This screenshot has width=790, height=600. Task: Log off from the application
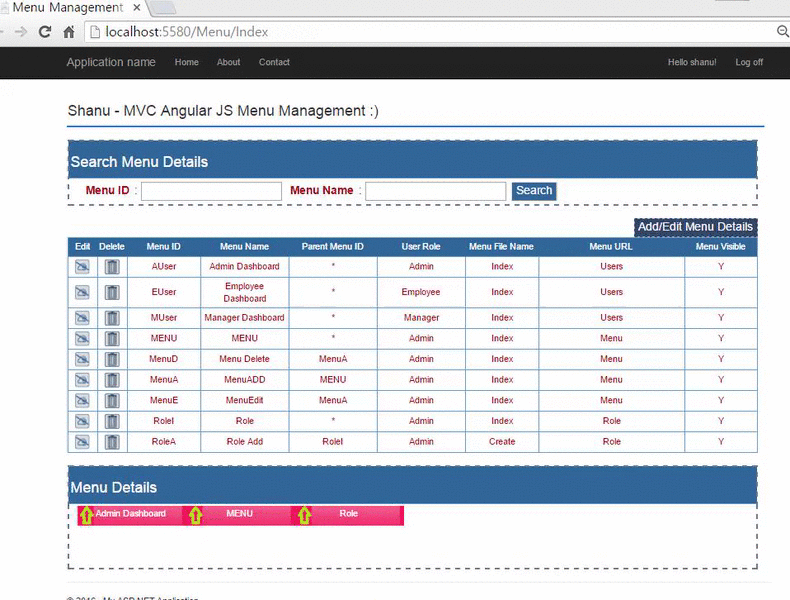point(749,62)
